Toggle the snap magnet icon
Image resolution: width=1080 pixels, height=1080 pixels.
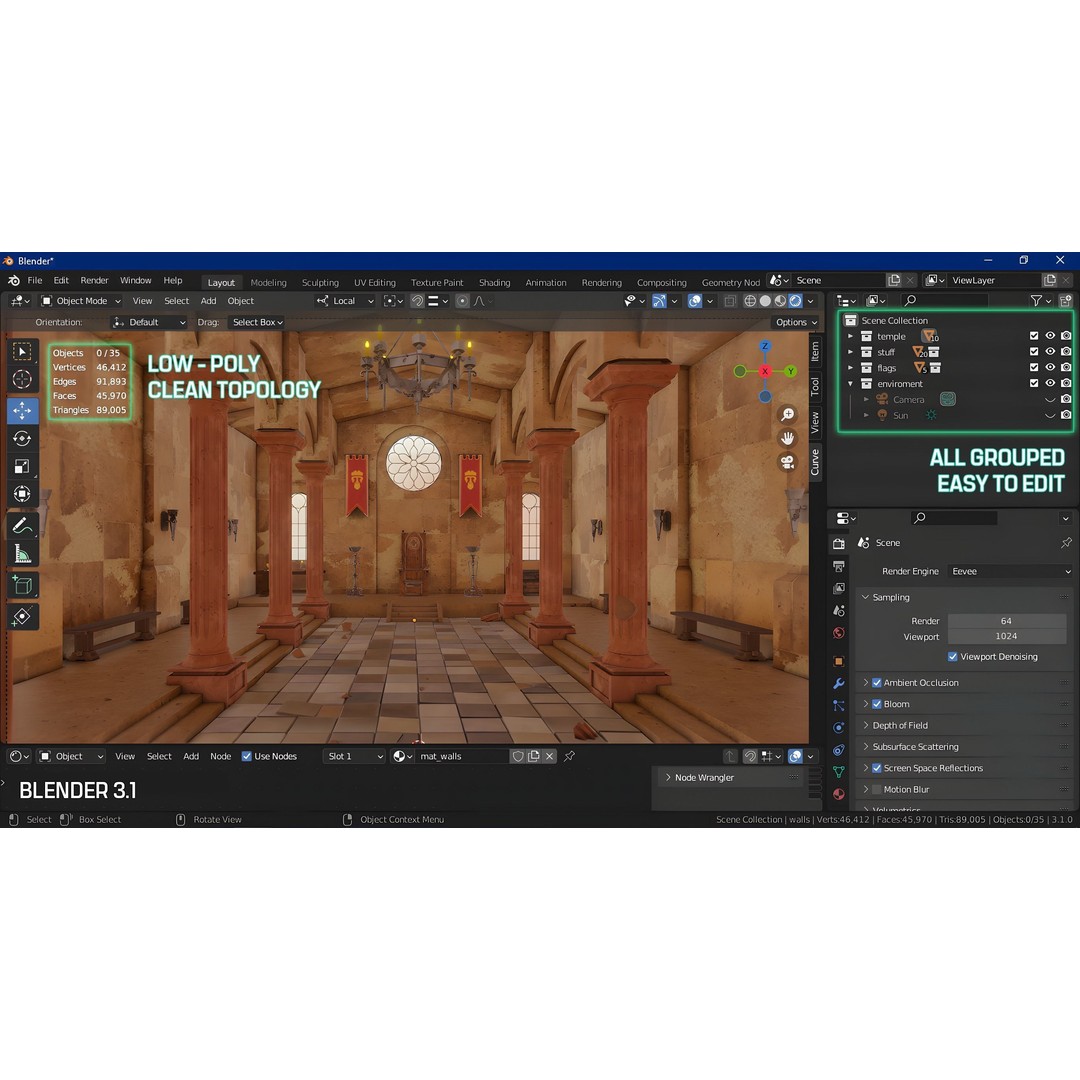click(417, 301)
